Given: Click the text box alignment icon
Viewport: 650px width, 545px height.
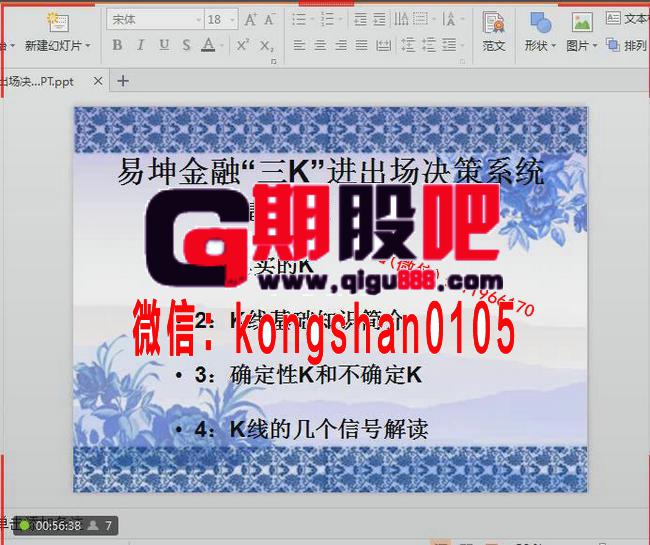Looking at the screenshot, I should [x=420, y=19].
